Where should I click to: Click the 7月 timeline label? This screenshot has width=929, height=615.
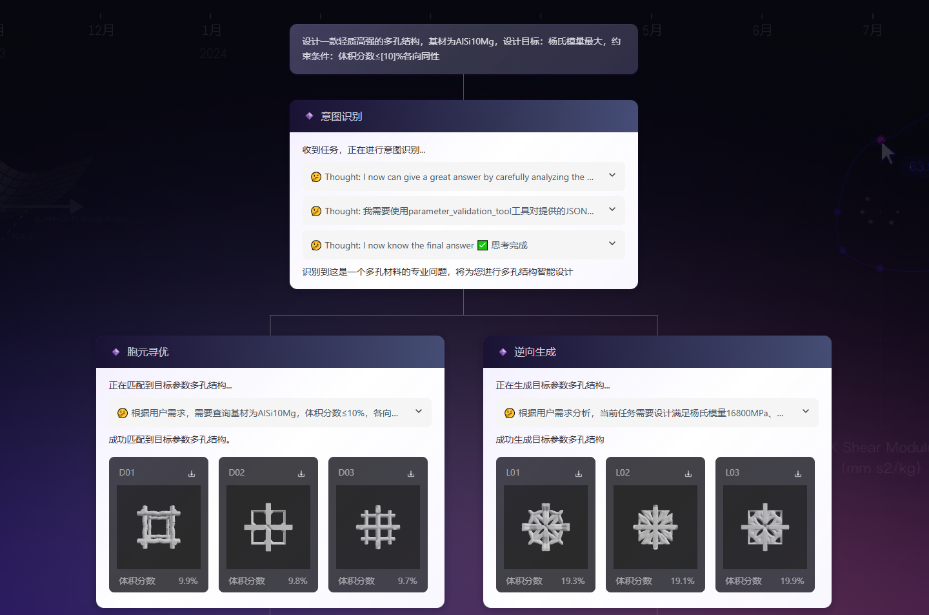point(871,31)
